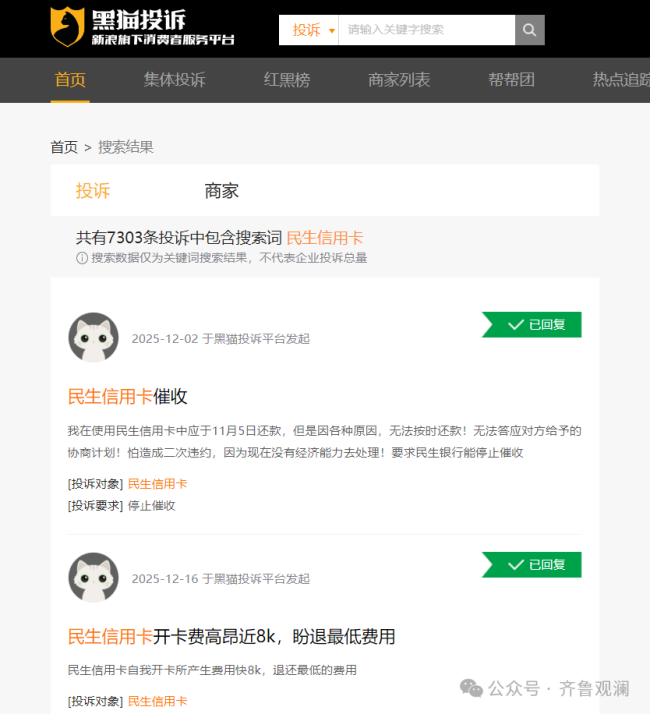Click the summary starting 我在使用民生信用卡中应于11月5日还款
Image resolution: width=650 pixels, height=714 pixels.
click(x=324, y=441)
